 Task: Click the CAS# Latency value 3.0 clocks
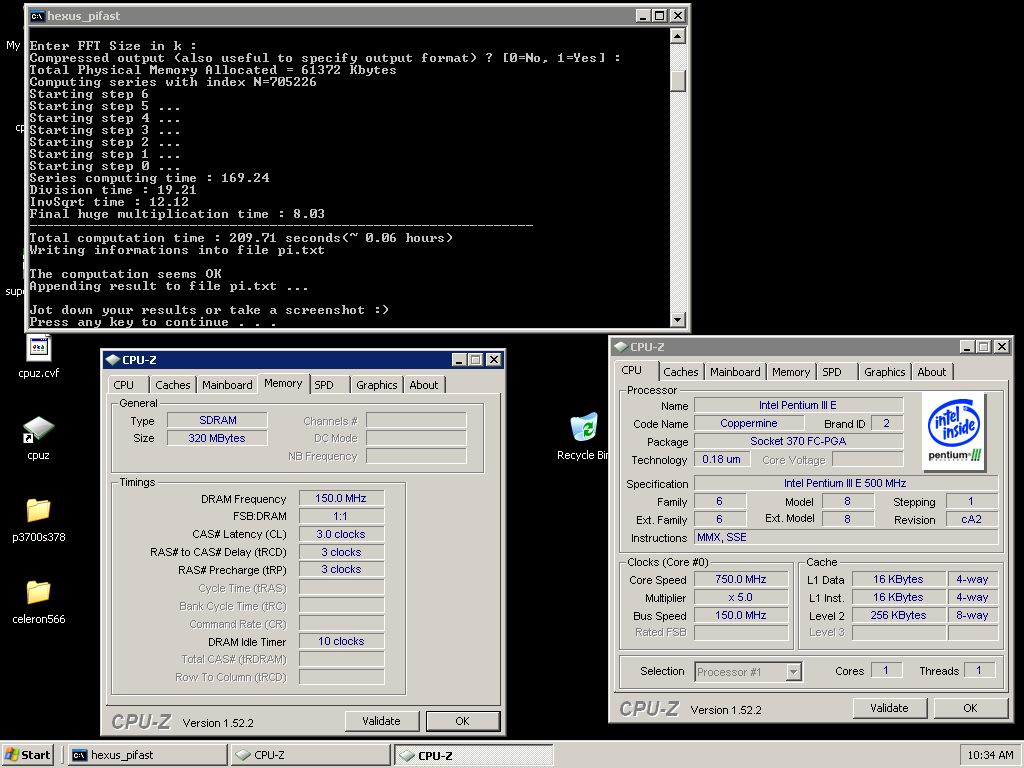[x=341, y=534]
